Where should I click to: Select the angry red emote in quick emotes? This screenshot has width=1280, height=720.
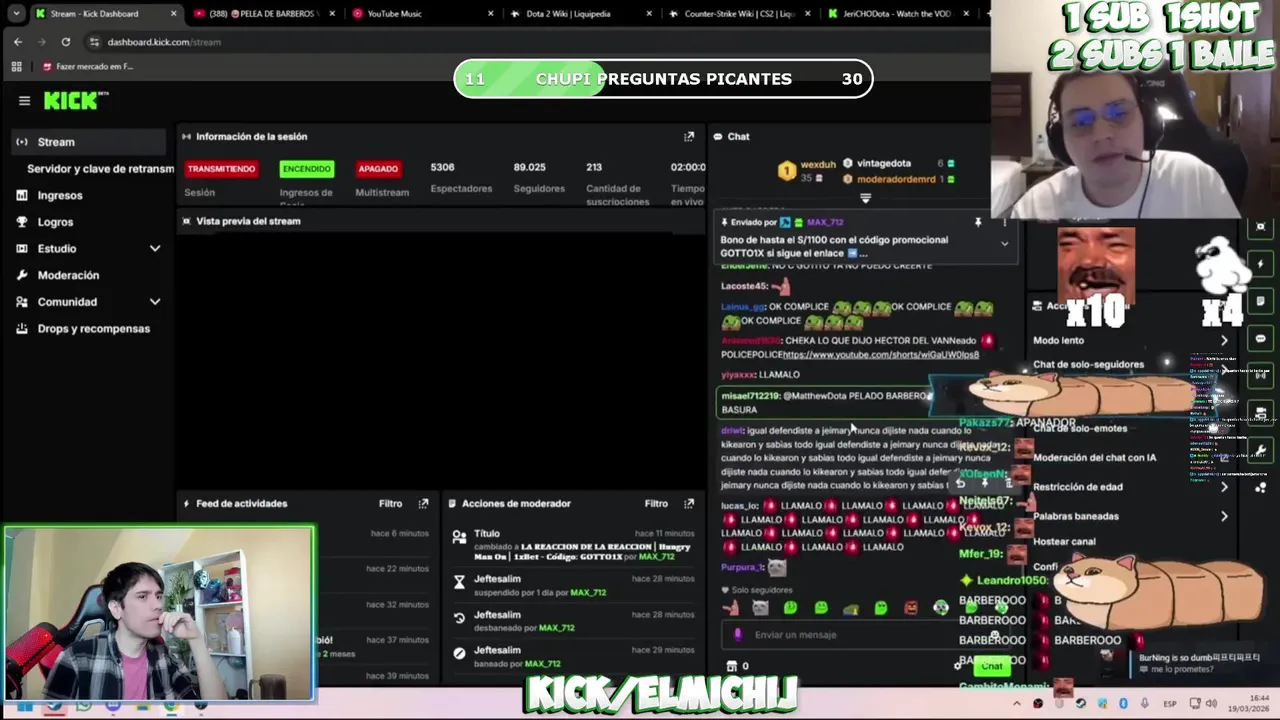click(911, 607)
